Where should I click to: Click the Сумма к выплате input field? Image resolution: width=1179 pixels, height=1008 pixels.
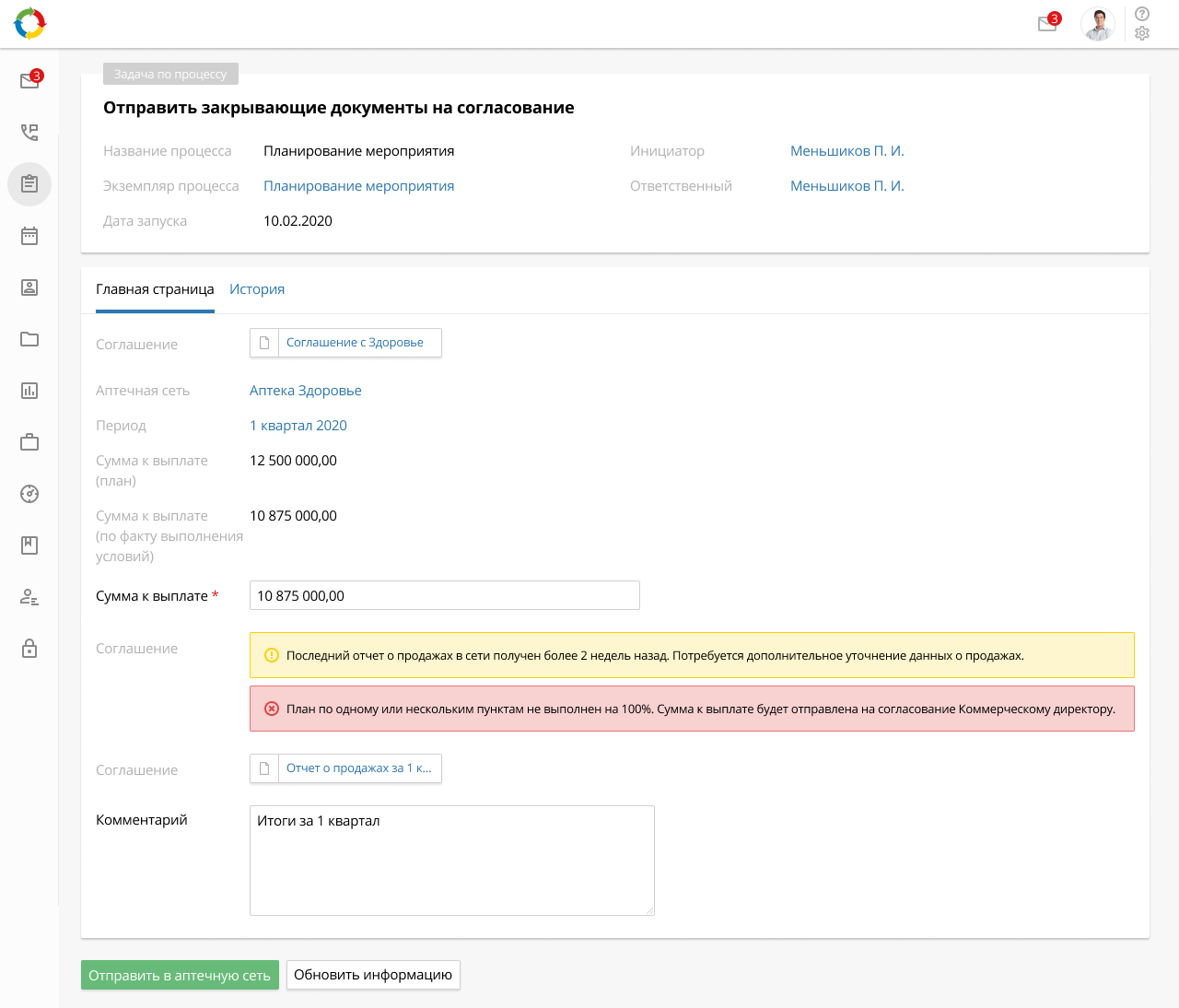coord(444,596)
